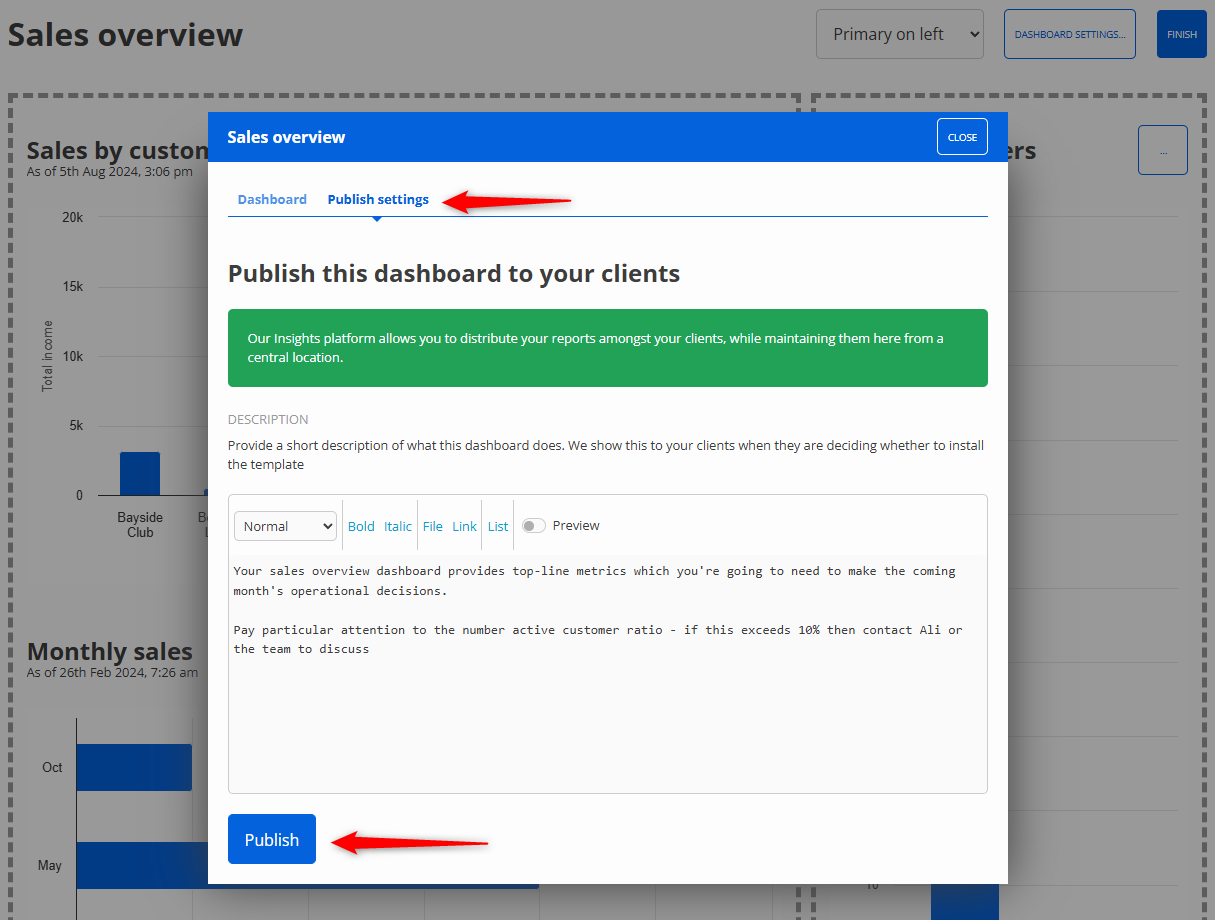Screen dimensions: 1215x920
Task: Attach a file using the File option
Action: [432, 525]
